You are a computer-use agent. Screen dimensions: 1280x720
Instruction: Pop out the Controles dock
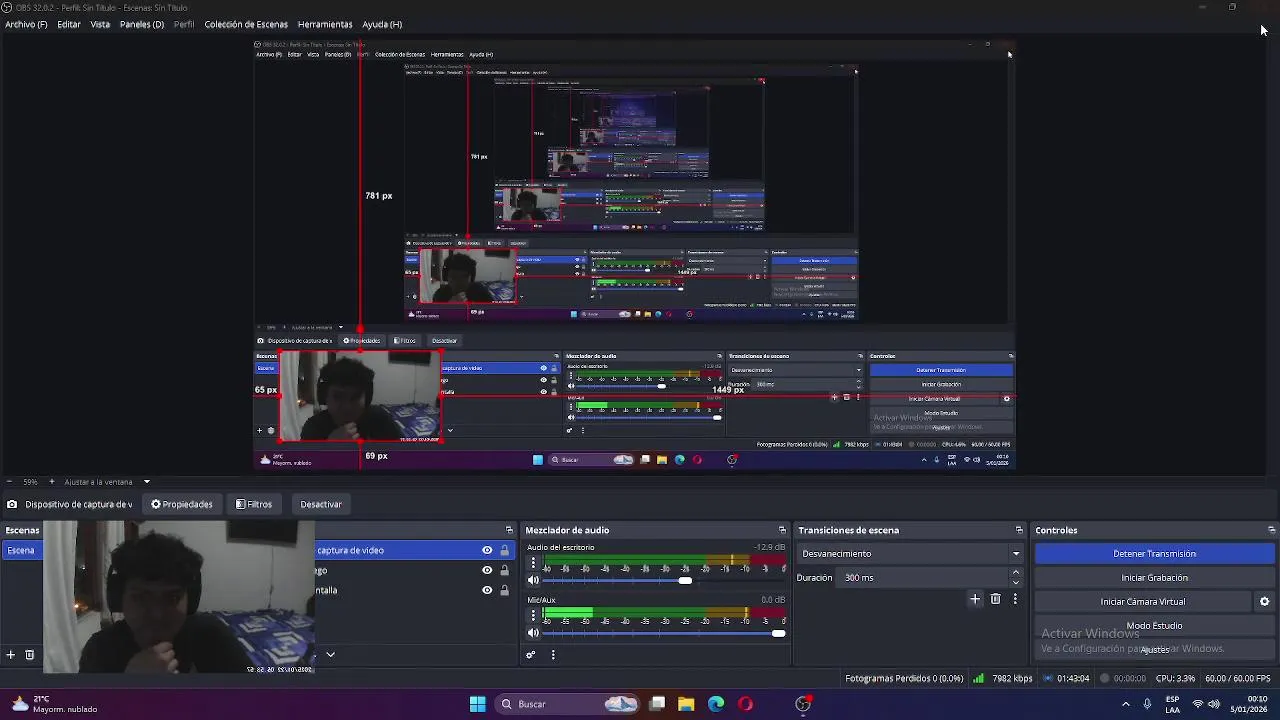coord(1271,530)
